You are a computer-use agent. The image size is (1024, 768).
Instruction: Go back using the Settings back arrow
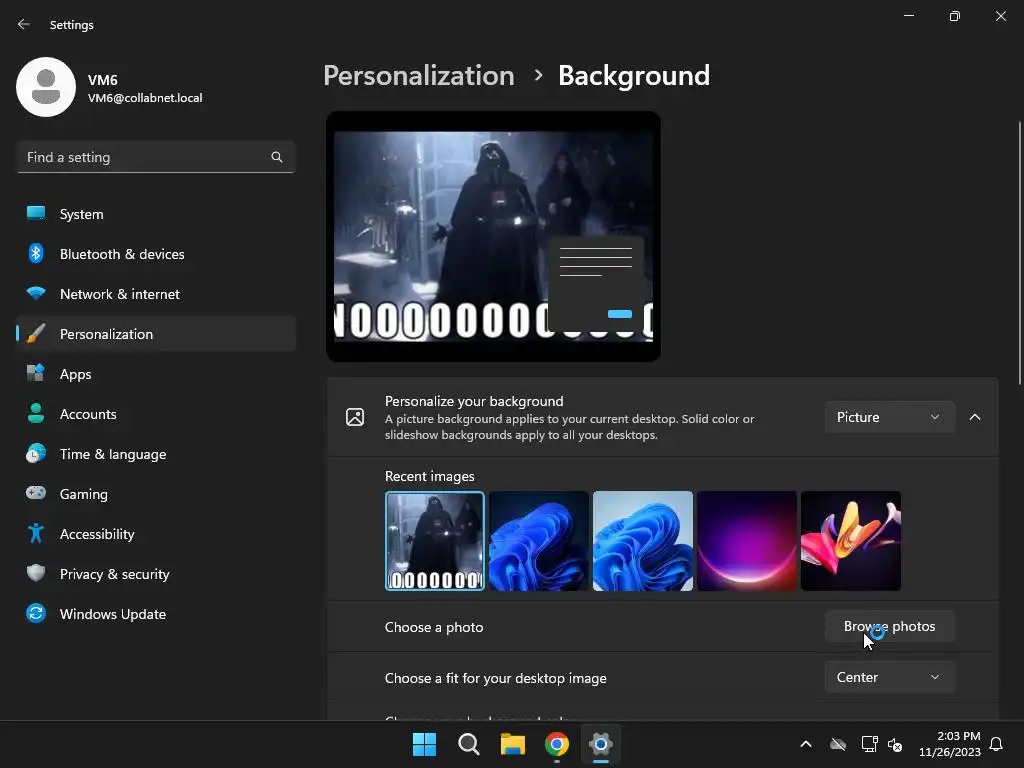pos(24,24)
